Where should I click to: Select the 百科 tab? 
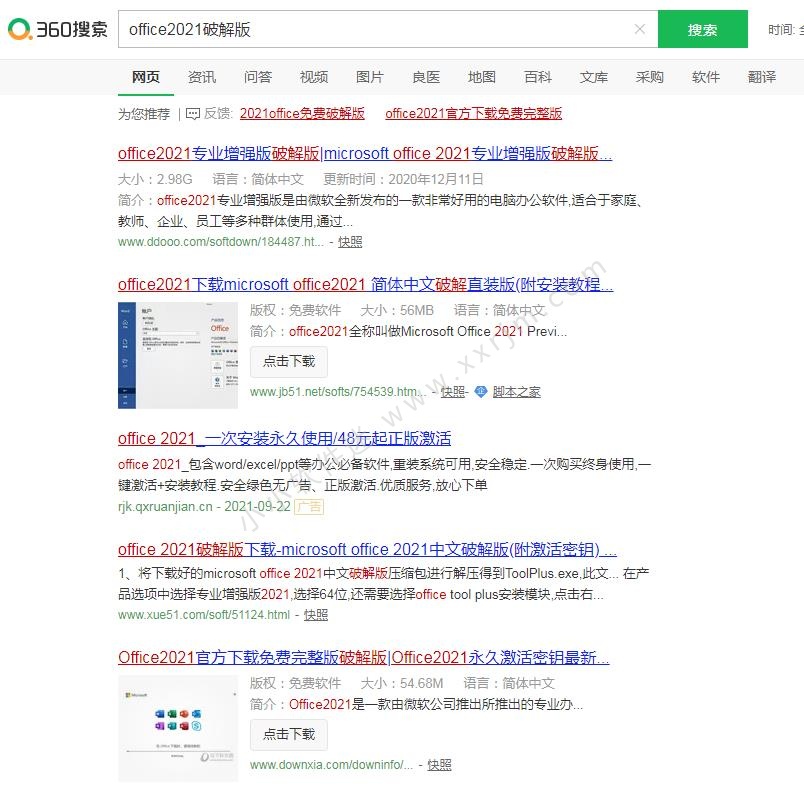click(x=538, y=77)
